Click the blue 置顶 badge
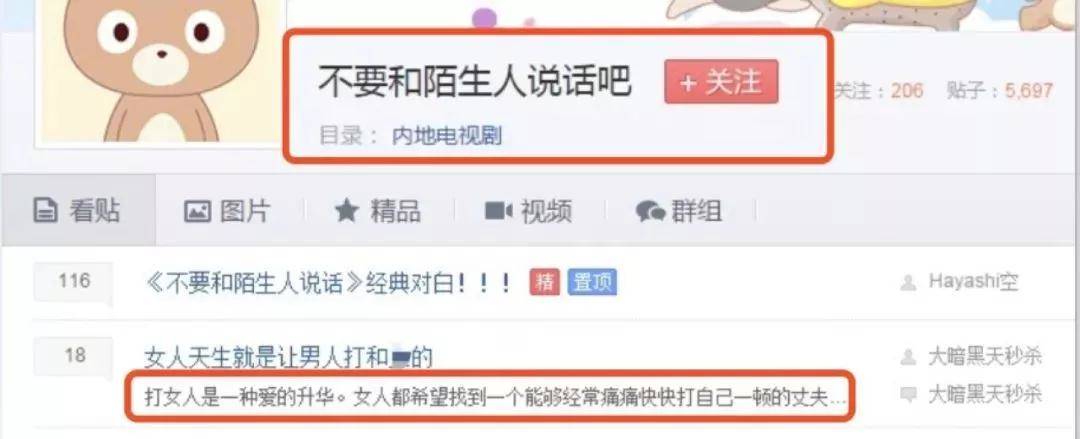Screen dimensions: 1080x439 pyautogui.click(x=592, y=283)
